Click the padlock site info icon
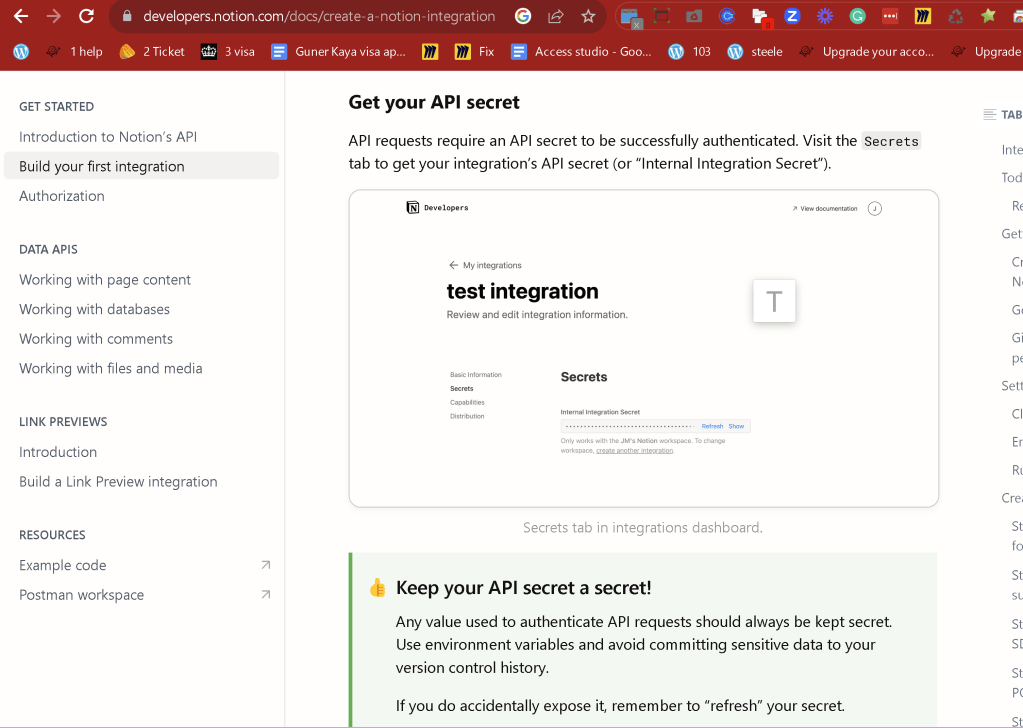Screen dimensions: 1023x728 click(128, 16)
